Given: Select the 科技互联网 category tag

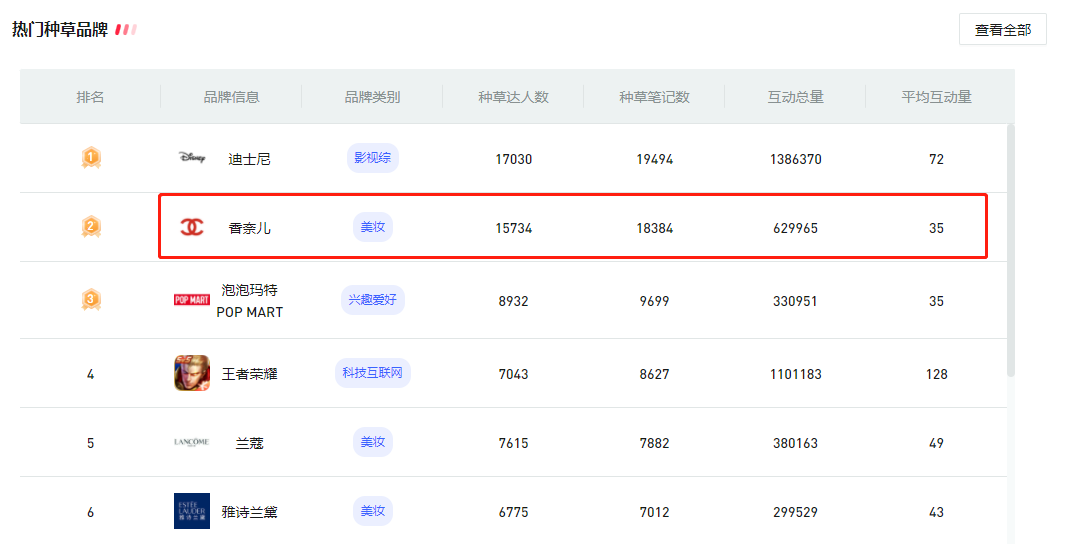Looking at the screenshot, I should pos(372,373).
